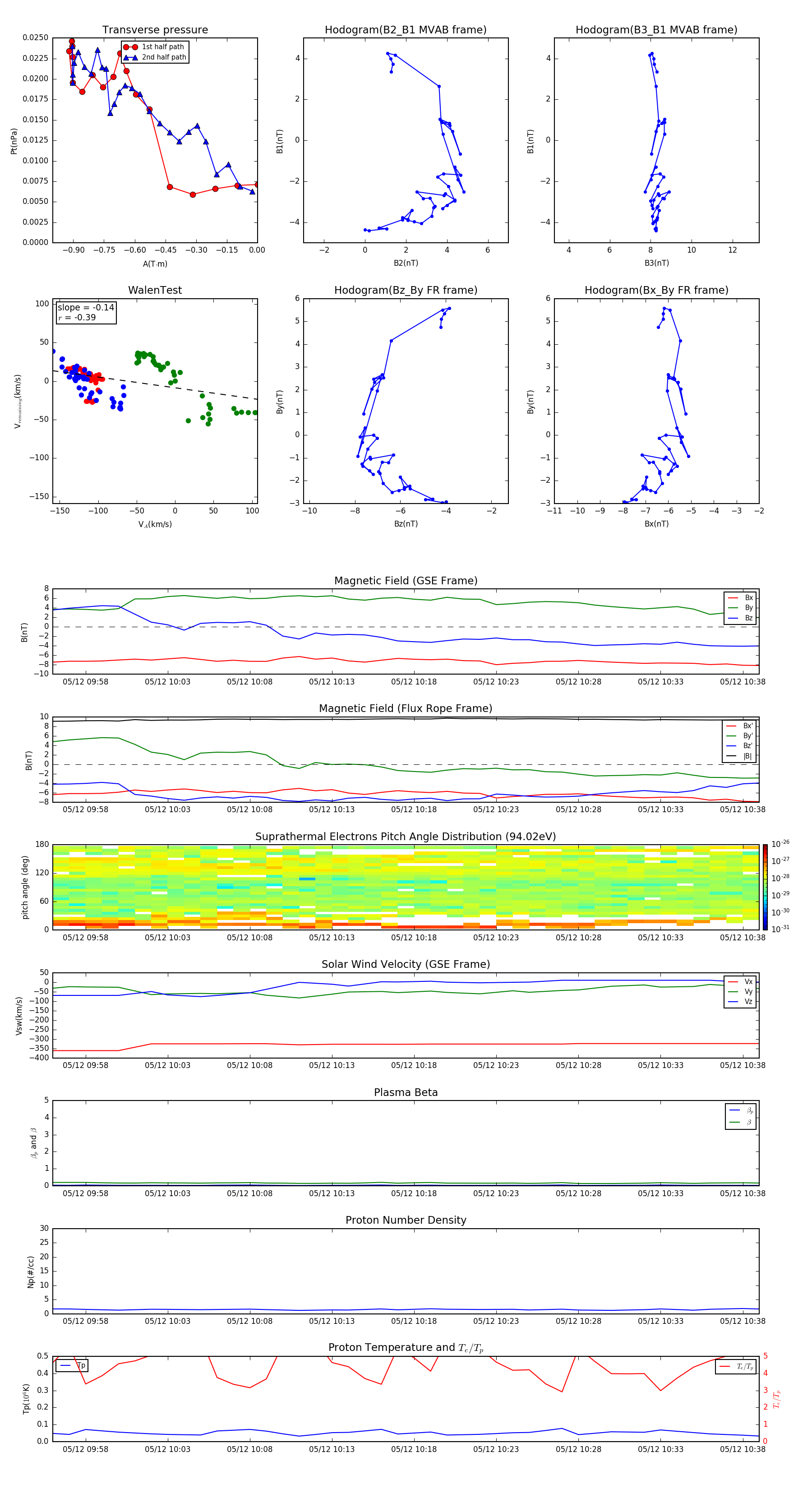Click the 'Vx' velocity legend entry
Image resolution: width=812 pixels, height=1489 pixels.
740,981
